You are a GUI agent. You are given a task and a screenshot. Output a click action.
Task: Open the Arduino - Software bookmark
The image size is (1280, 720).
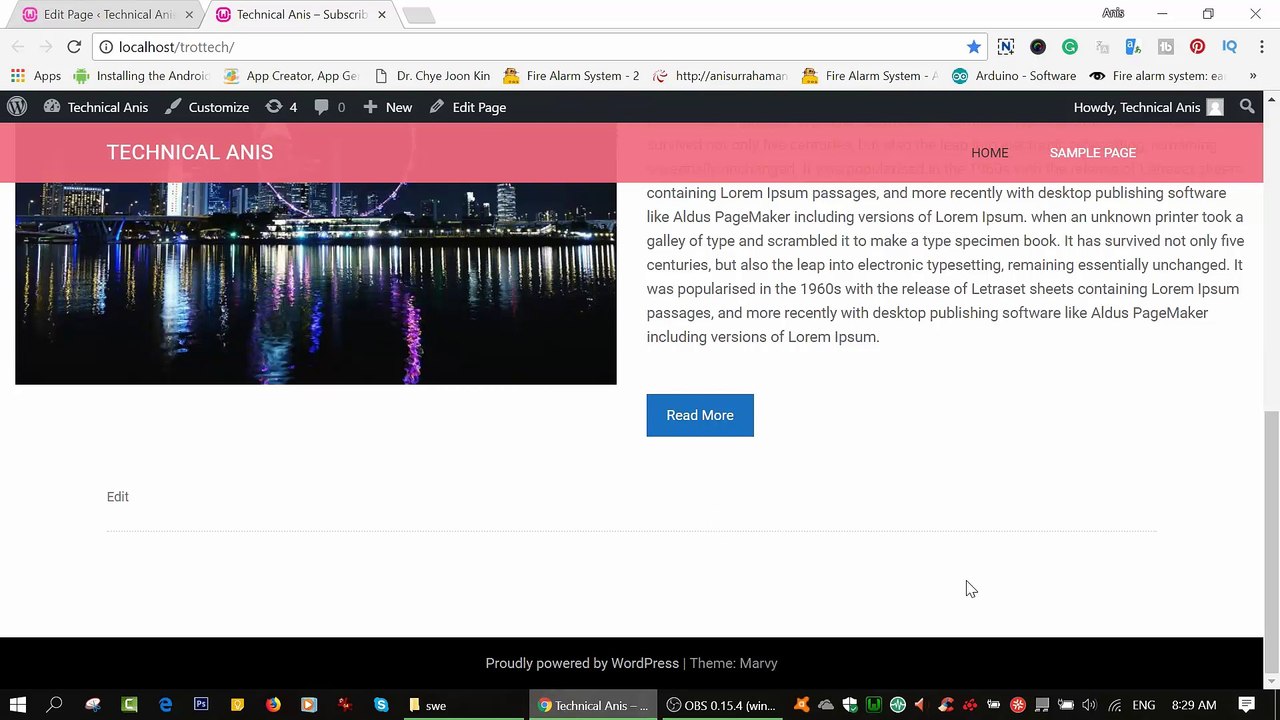1014,76
